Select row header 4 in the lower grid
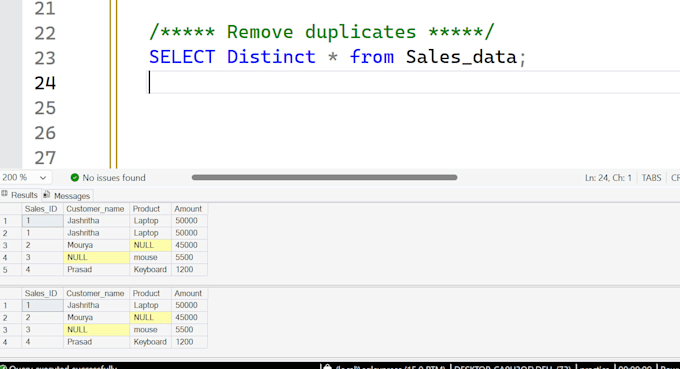Viewport: 680px width, 369px height. click(10, 342)
